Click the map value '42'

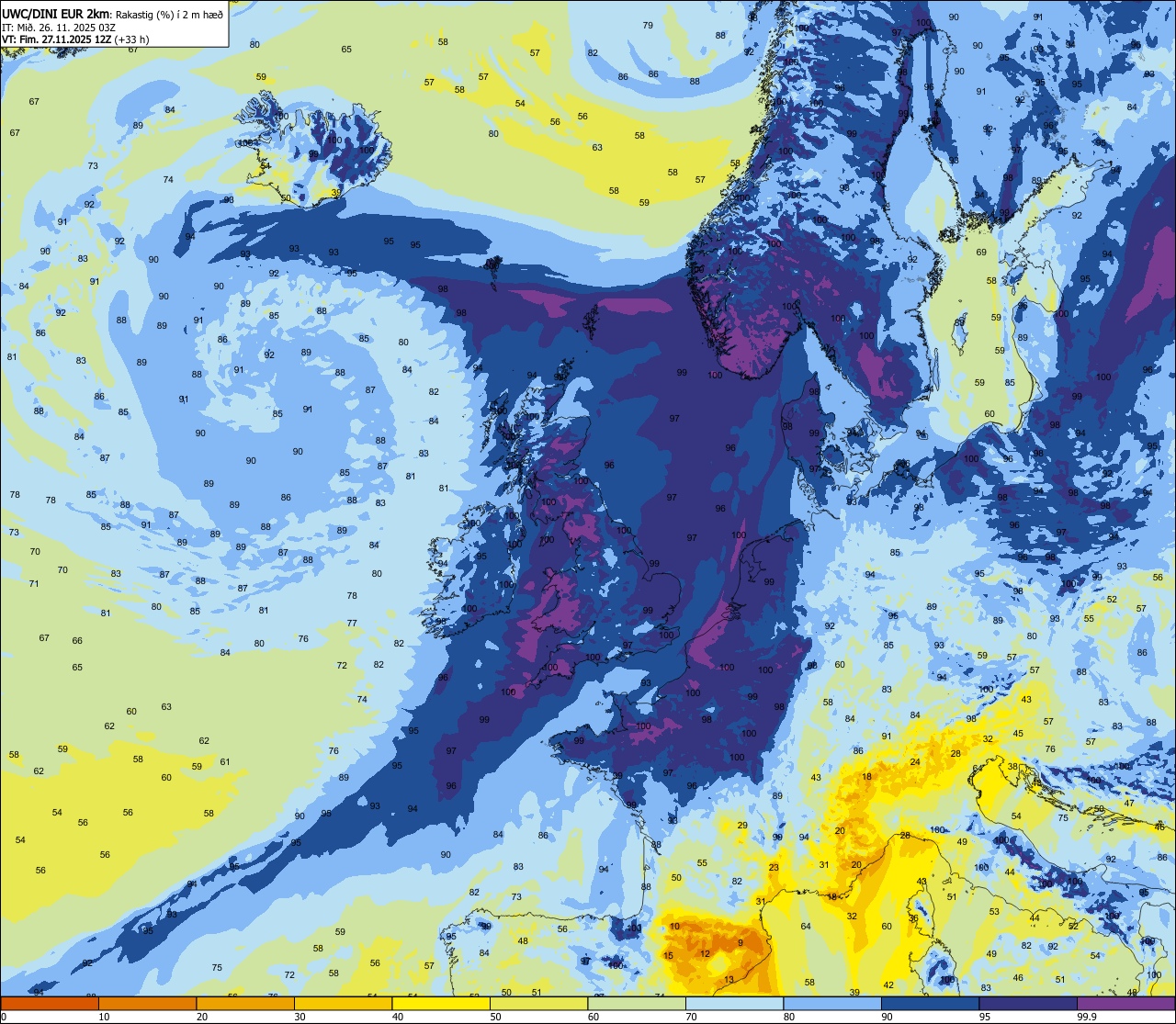(888, 985)
